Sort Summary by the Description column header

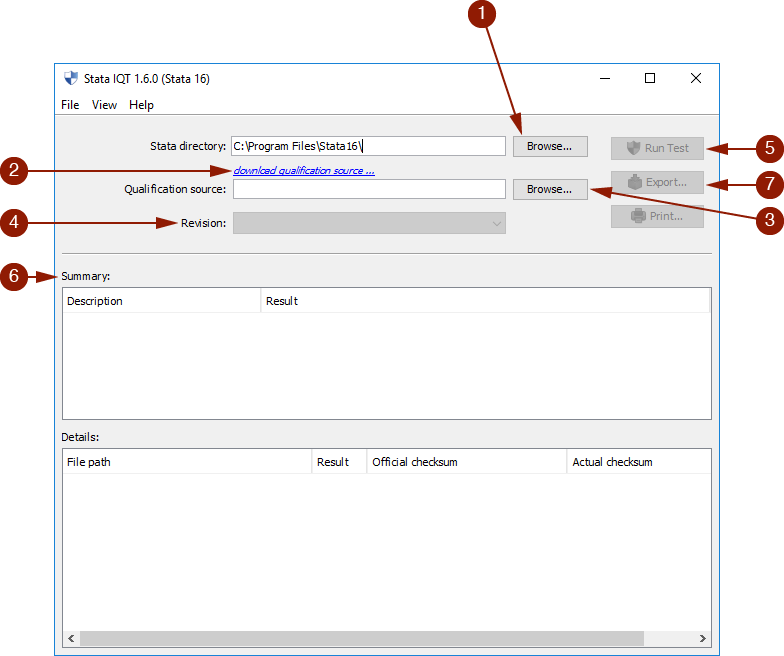pos(162,301)
